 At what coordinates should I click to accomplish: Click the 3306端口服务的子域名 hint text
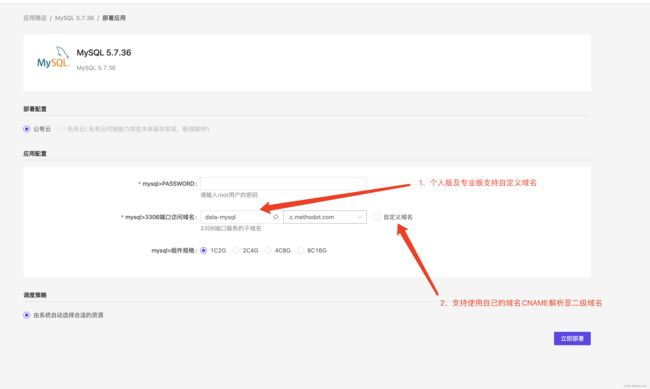[x=231, y=228]
